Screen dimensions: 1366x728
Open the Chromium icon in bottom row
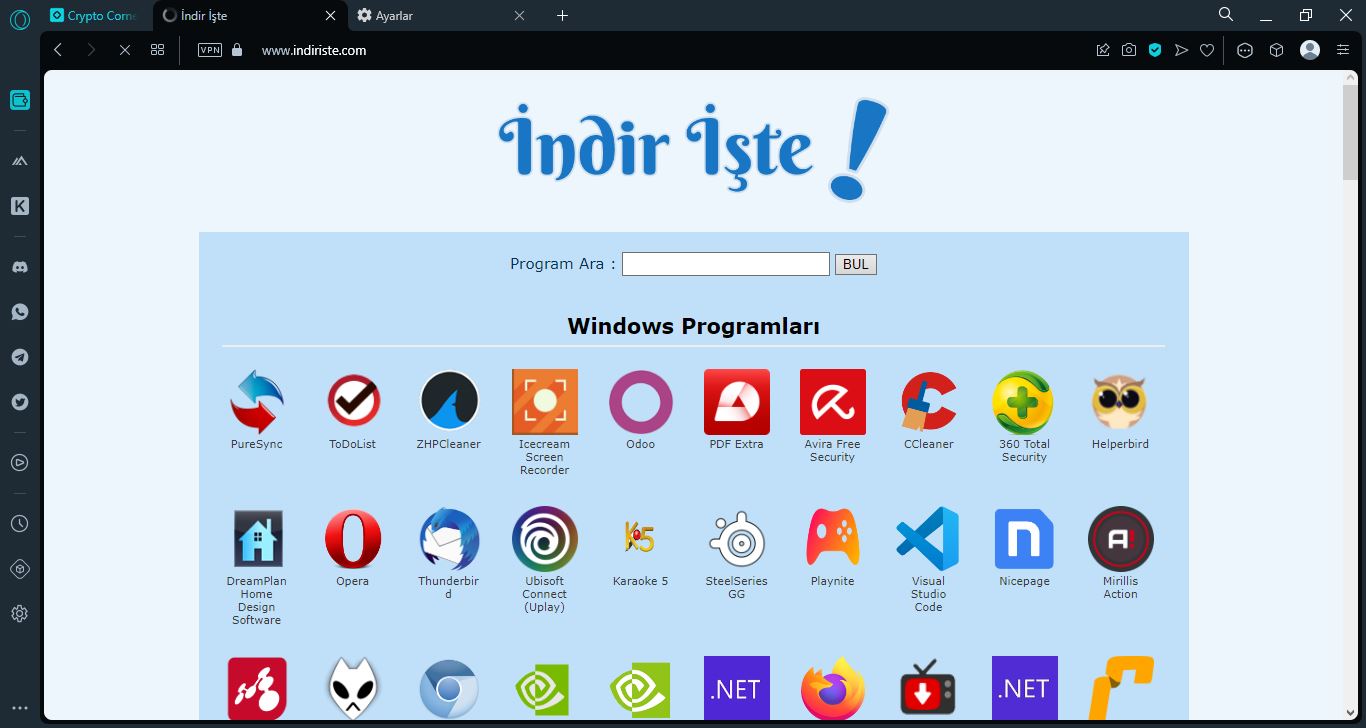pos(449,689)
